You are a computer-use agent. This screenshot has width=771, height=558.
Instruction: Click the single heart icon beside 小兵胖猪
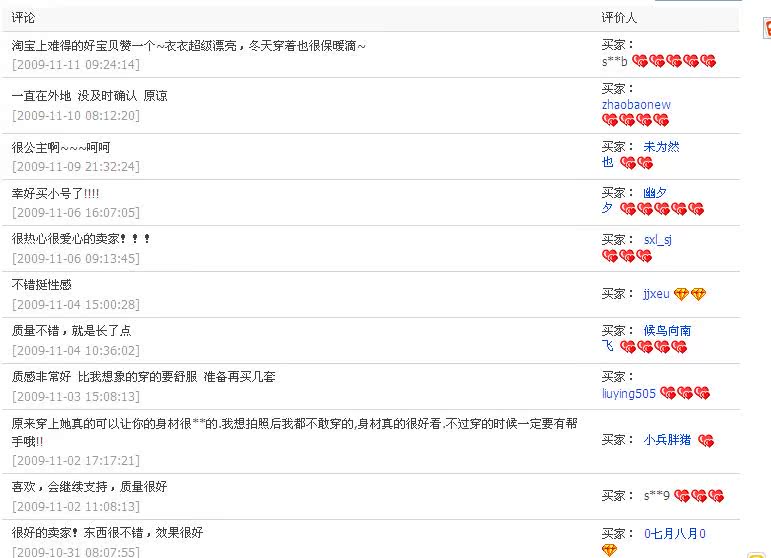coord(705,440)
